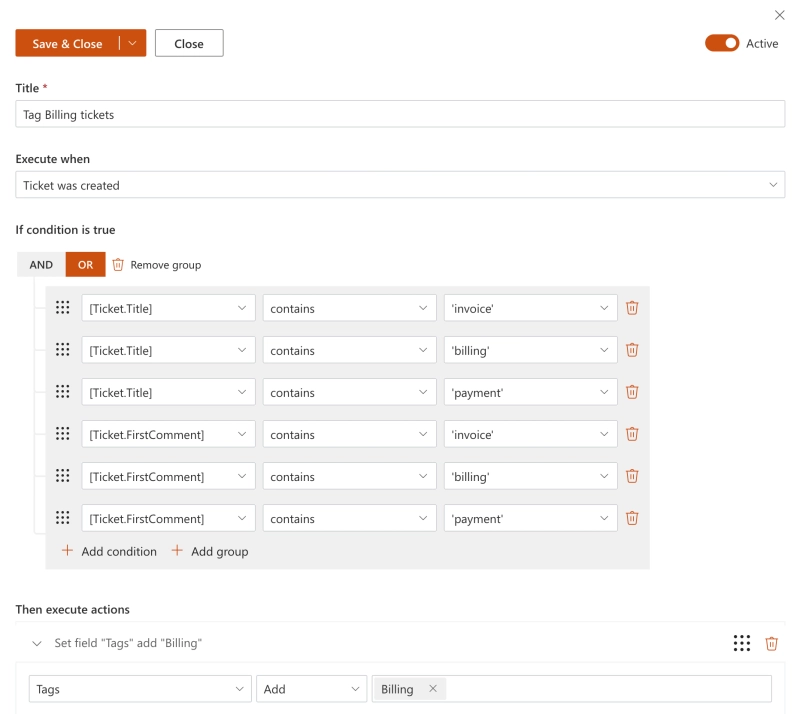800x714 pixels.
Task: Open operator dropdown in Title 'payment' row
Action: [x=349, y=392]
